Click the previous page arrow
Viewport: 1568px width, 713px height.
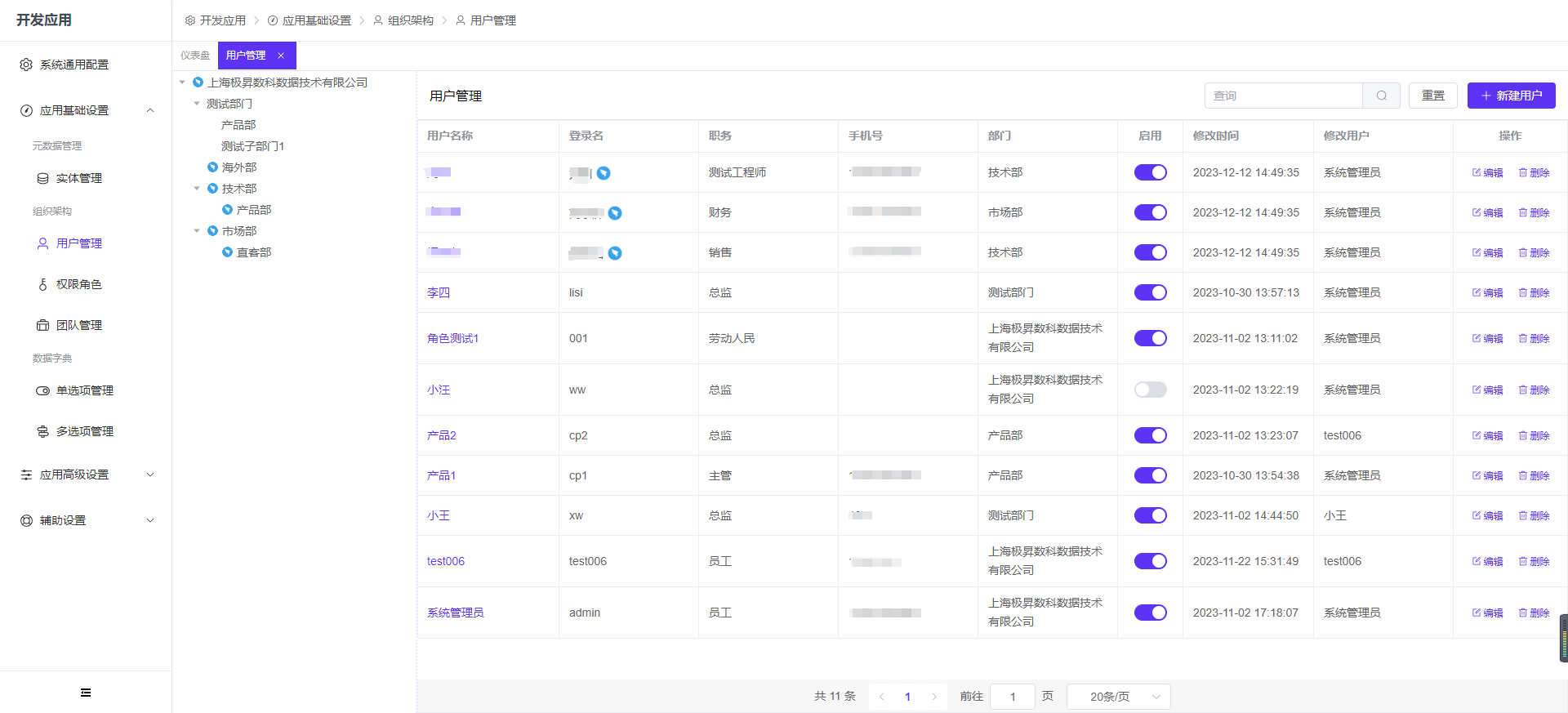tap(881, 697)
